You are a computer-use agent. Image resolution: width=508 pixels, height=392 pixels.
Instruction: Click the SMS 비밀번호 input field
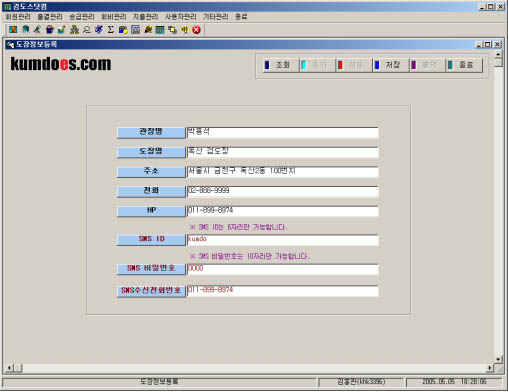click(x=282, y=269)
